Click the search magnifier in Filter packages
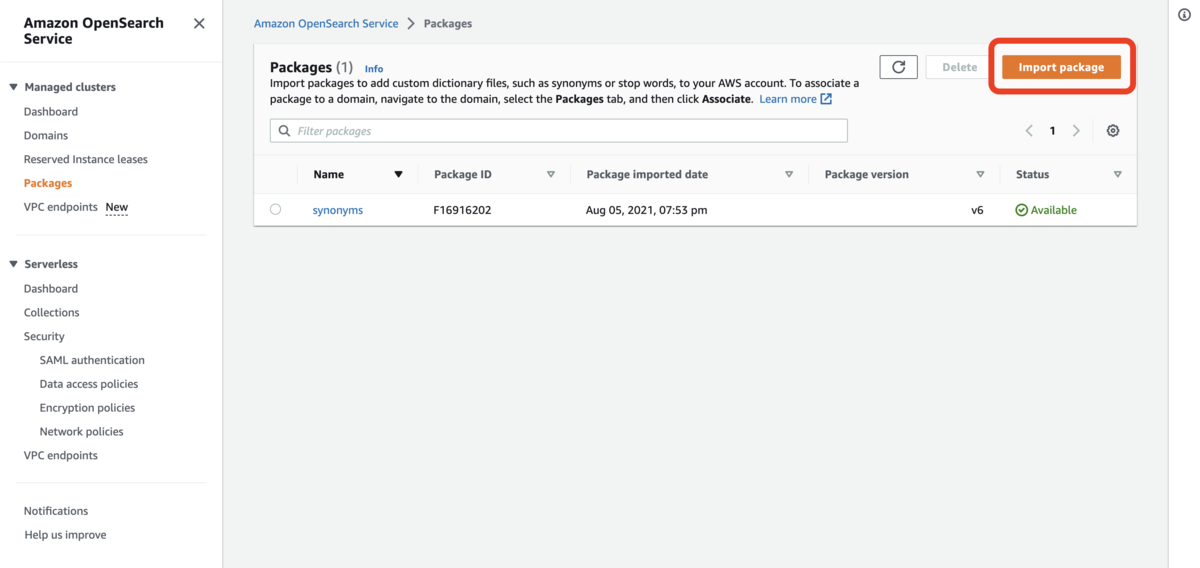 284,131
